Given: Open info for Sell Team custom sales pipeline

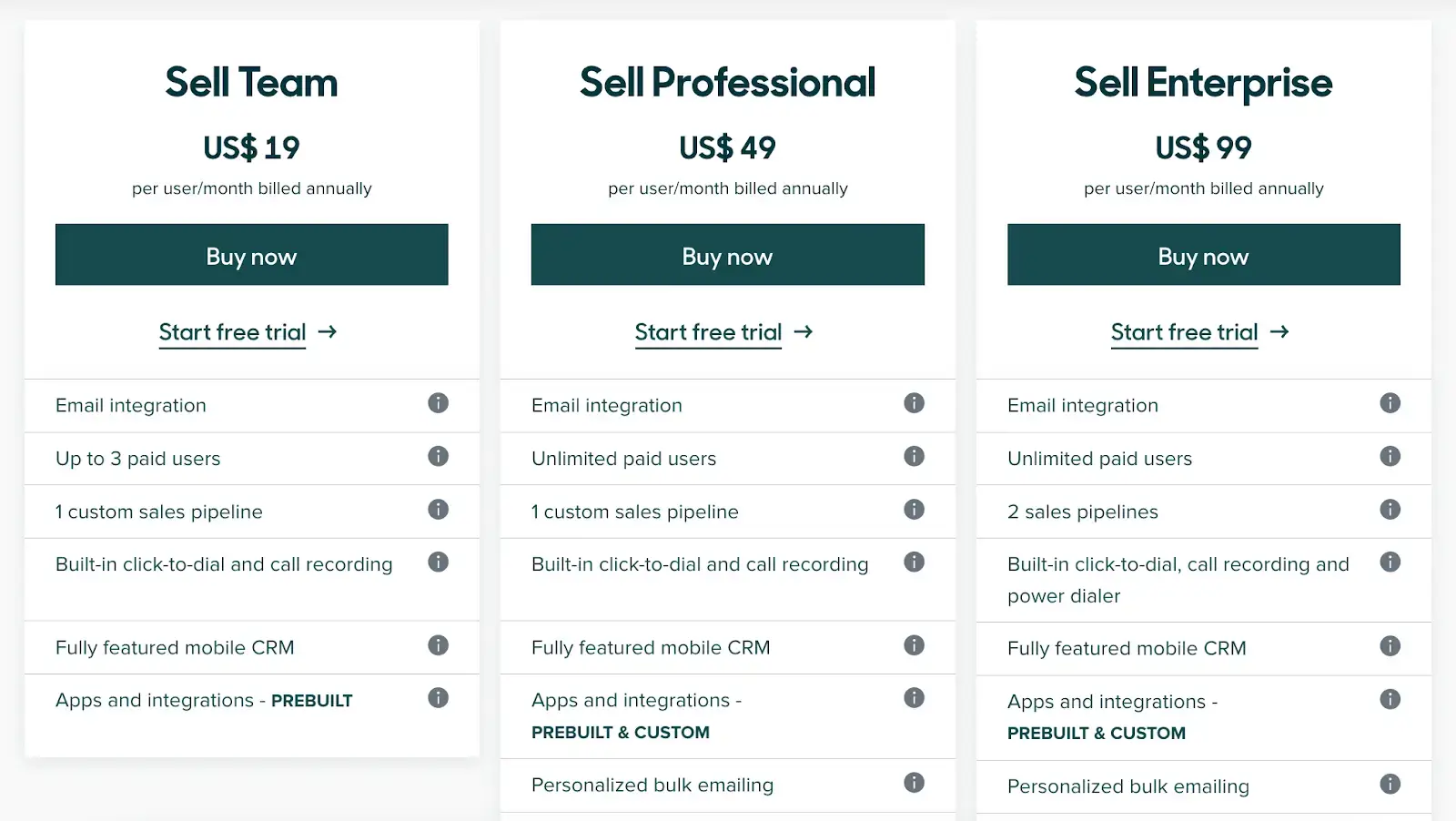Looking at the screenshot, I should (x=438, y=510).
